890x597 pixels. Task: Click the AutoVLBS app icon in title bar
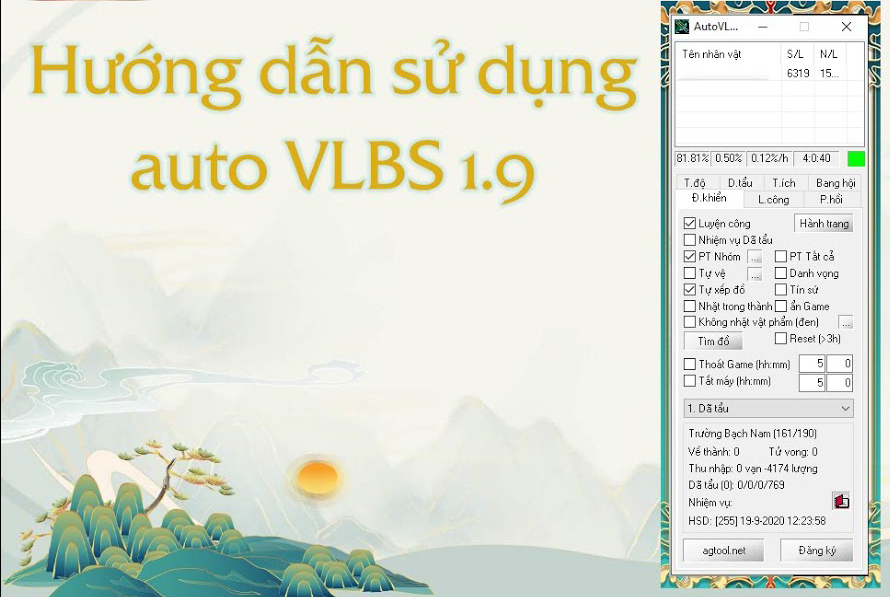[x=682, y=27]
